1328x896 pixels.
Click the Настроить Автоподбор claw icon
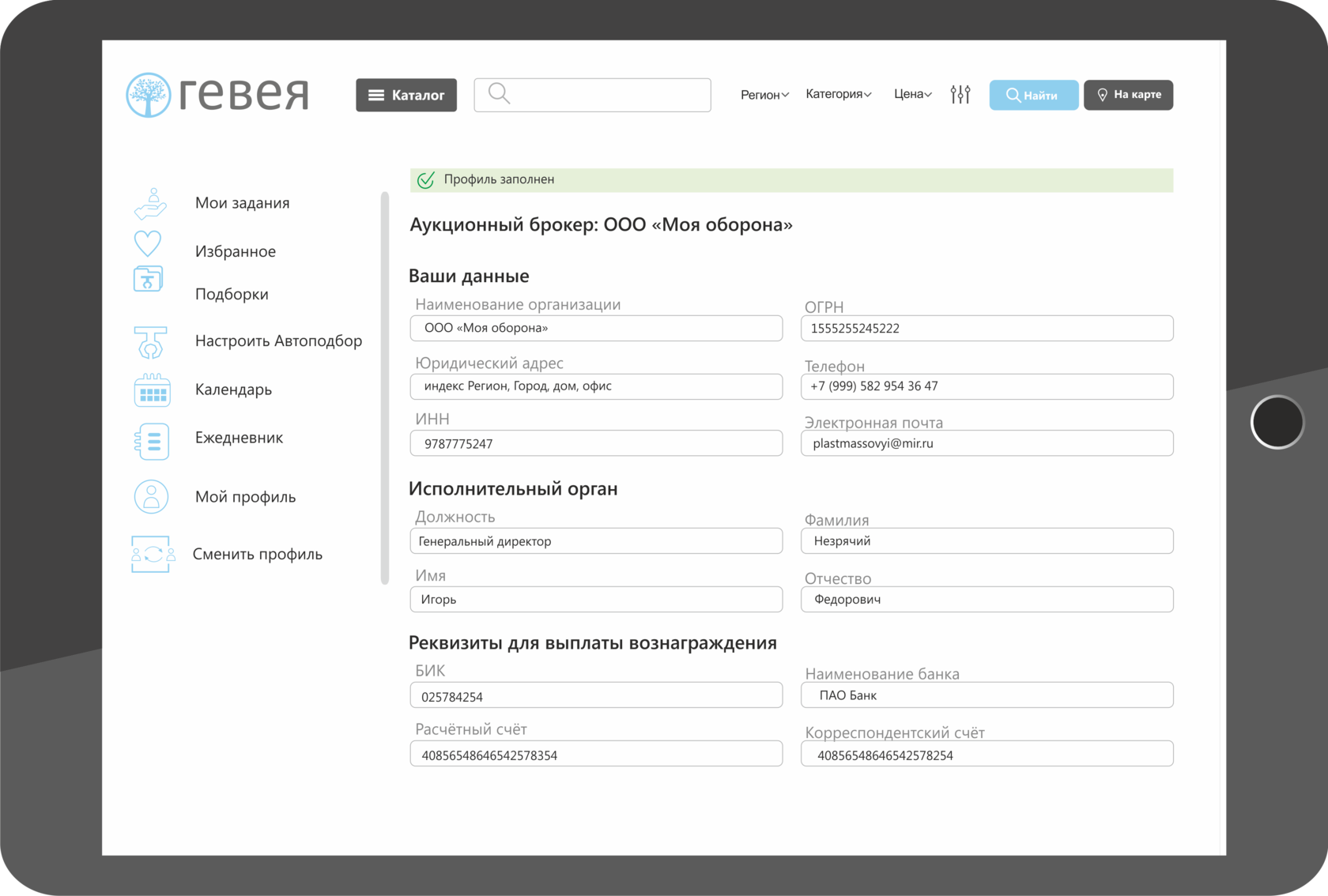(150, 342)
